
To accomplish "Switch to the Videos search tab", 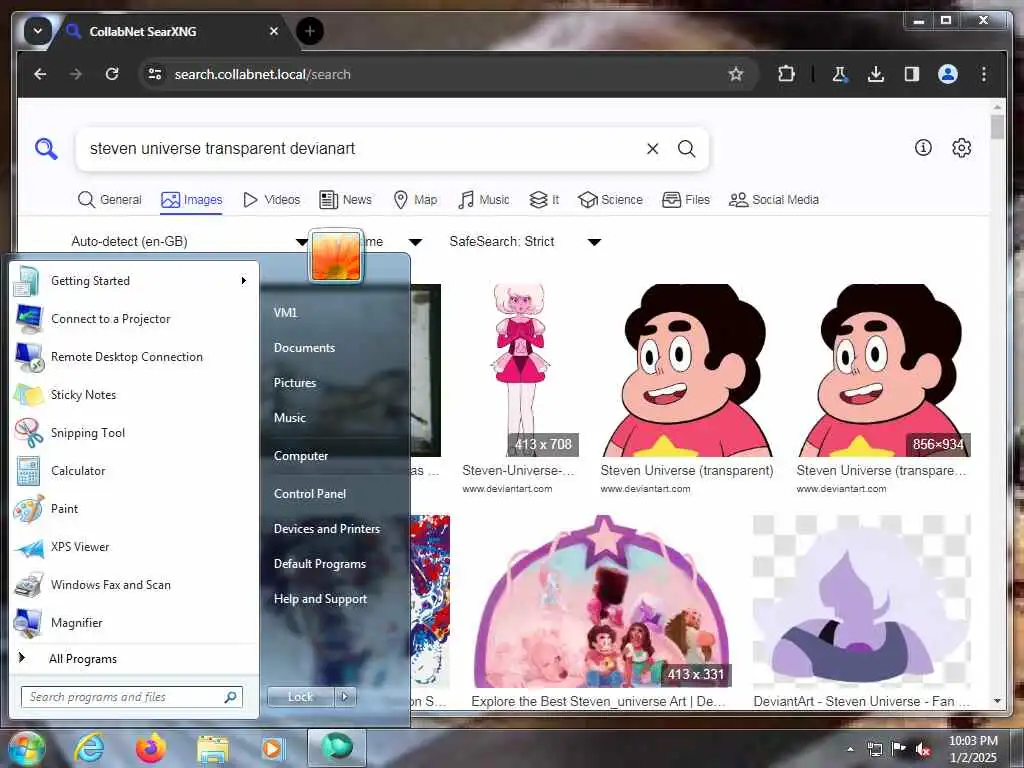I will click(x=272, y=200).
